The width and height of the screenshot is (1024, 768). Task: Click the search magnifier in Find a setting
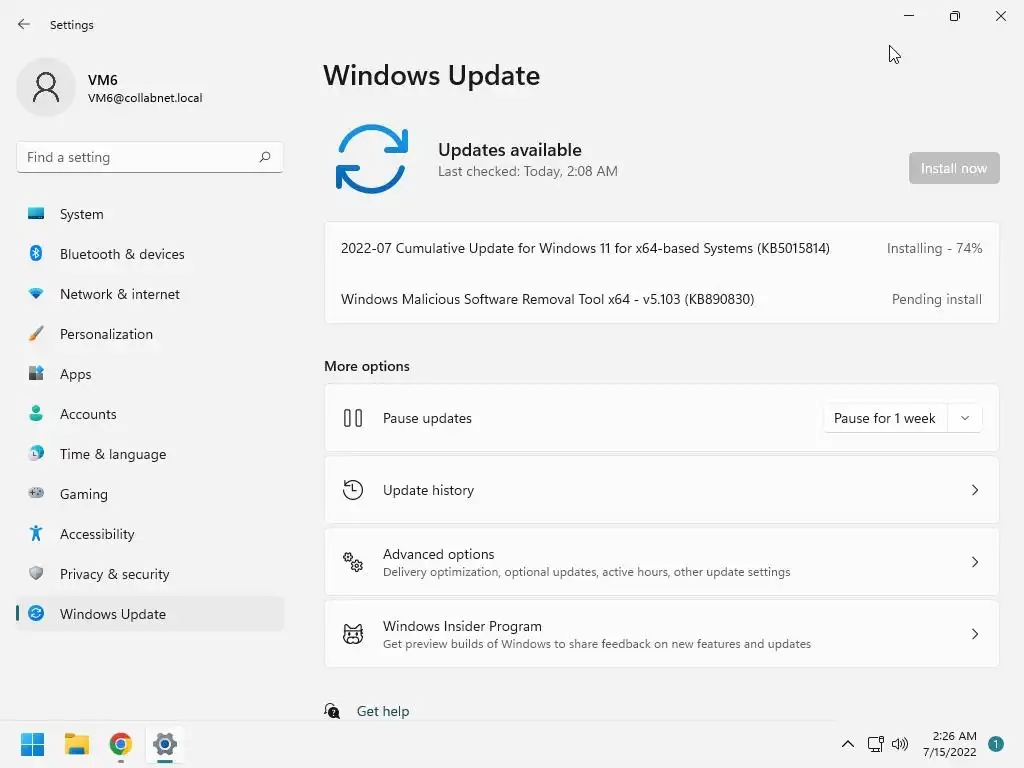pos(264,157)
